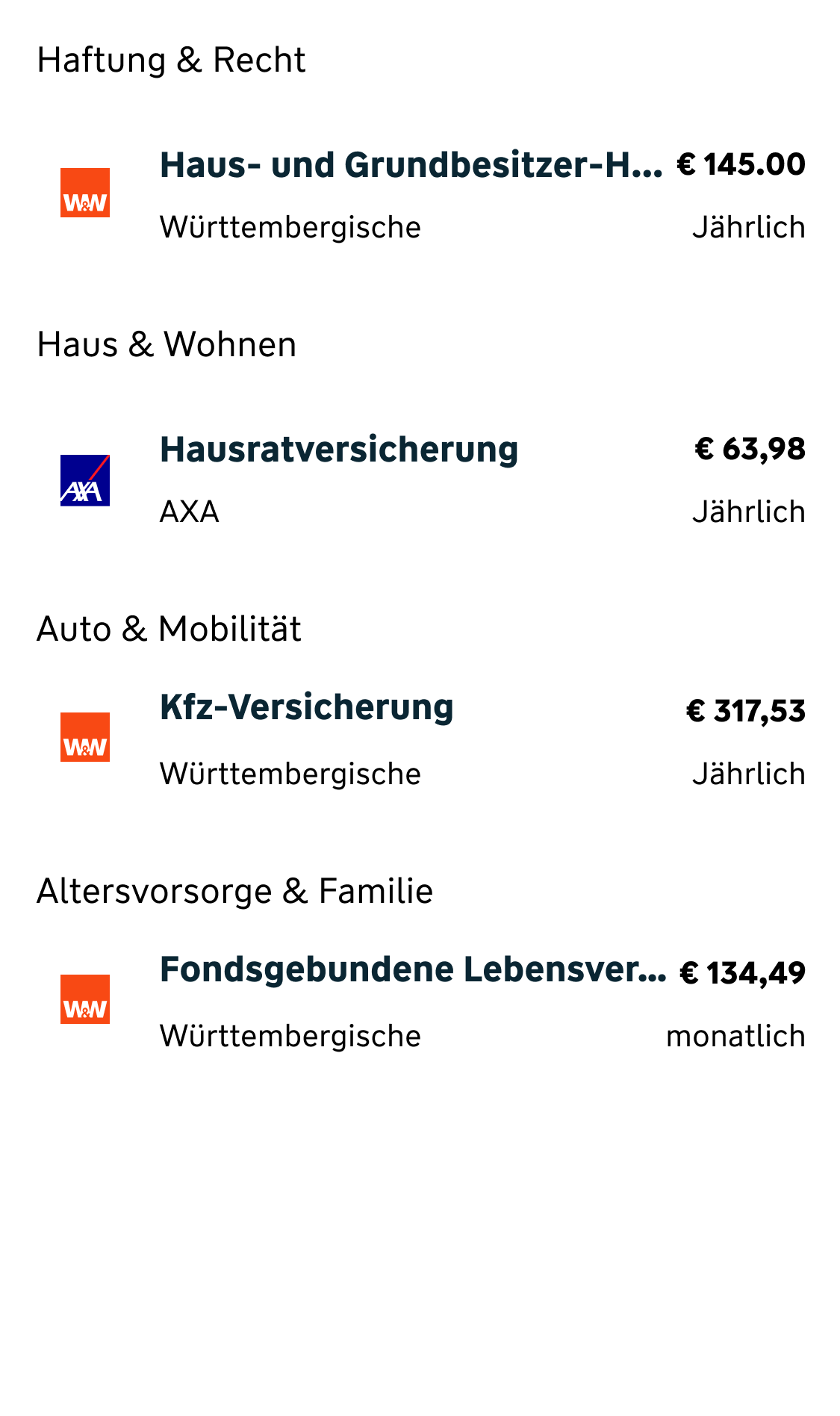Click the AXA provider name text
The image size is (840, 1416).
click(190, 512)
